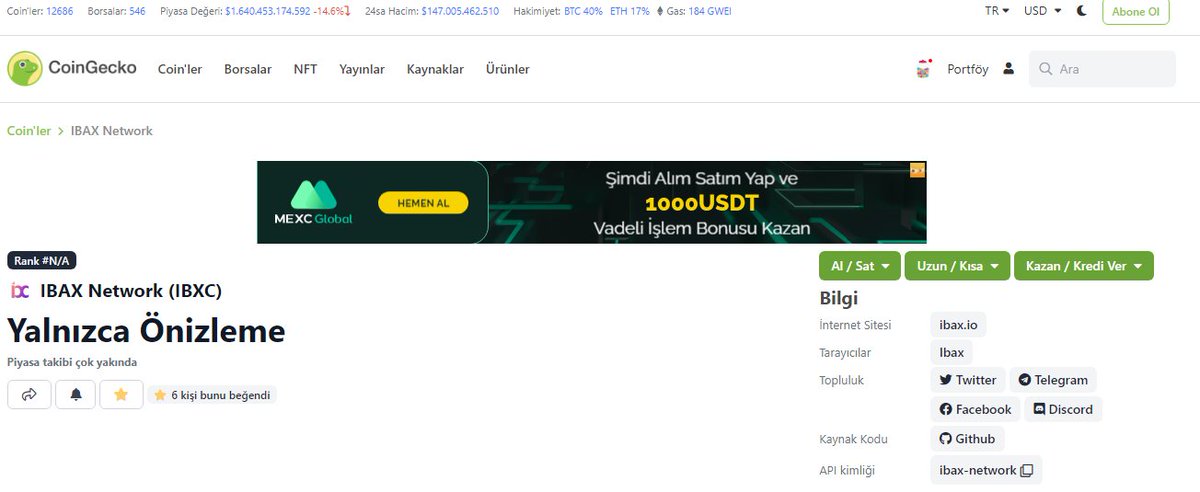Toggle dark mode moon icon
This screenshot has width=1200, height=492.
[1082, 11]
